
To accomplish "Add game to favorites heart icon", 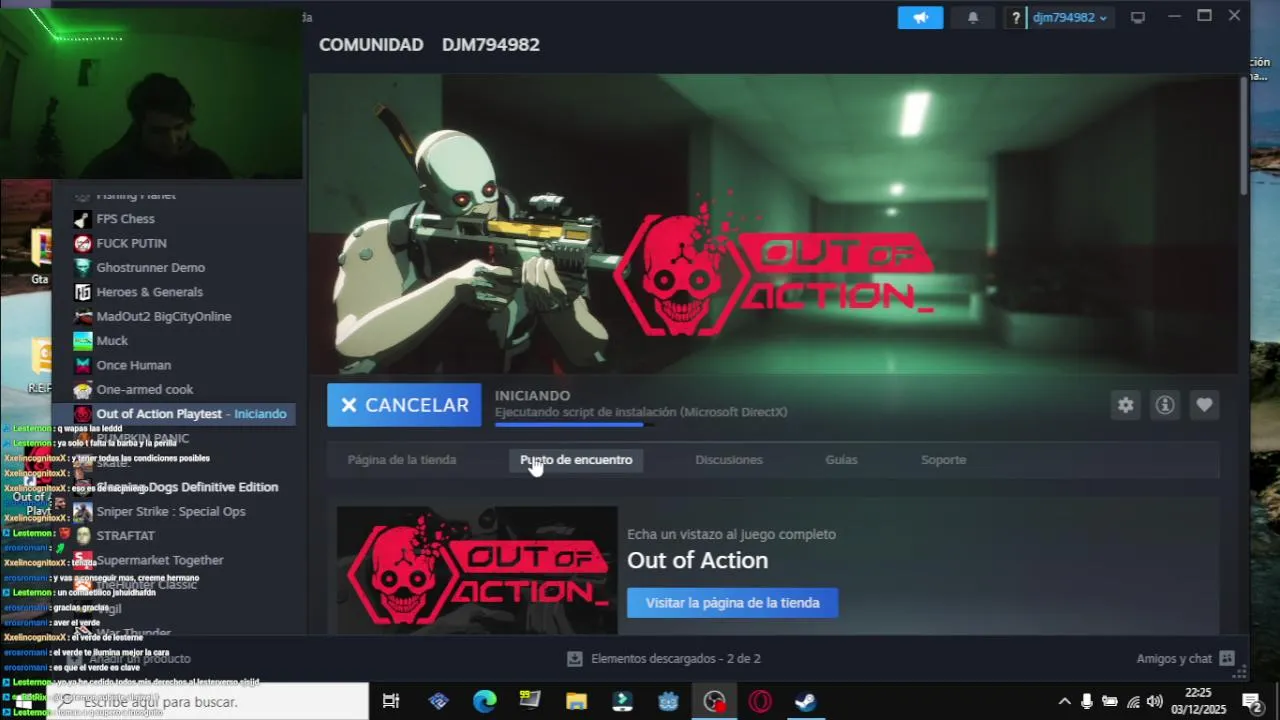I will 1204,405.
